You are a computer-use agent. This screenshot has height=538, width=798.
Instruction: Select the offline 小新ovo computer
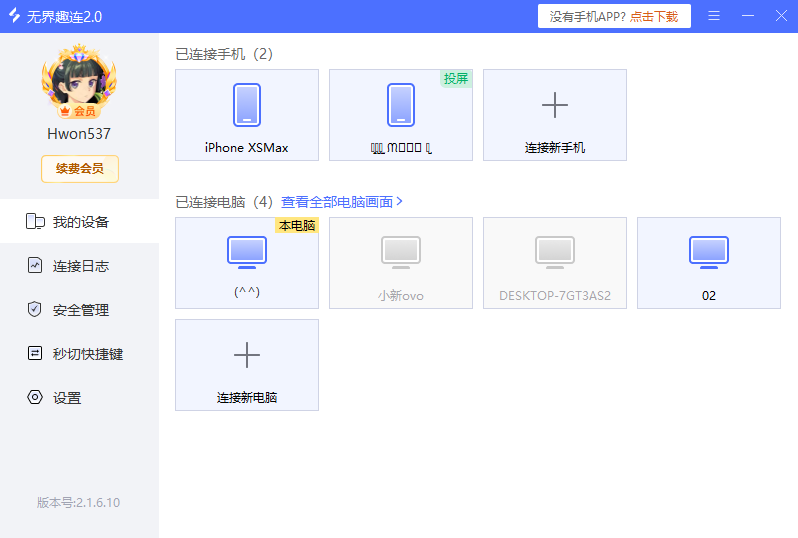point(401,262)
